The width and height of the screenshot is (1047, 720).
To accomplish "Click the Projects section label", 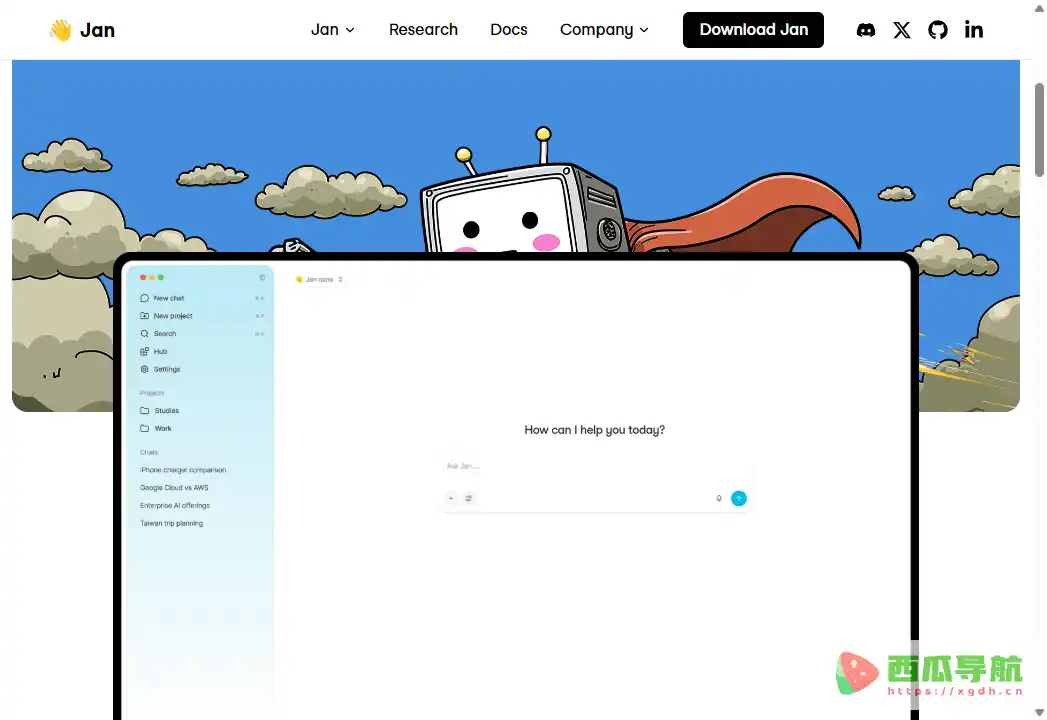I will [152, 393].
